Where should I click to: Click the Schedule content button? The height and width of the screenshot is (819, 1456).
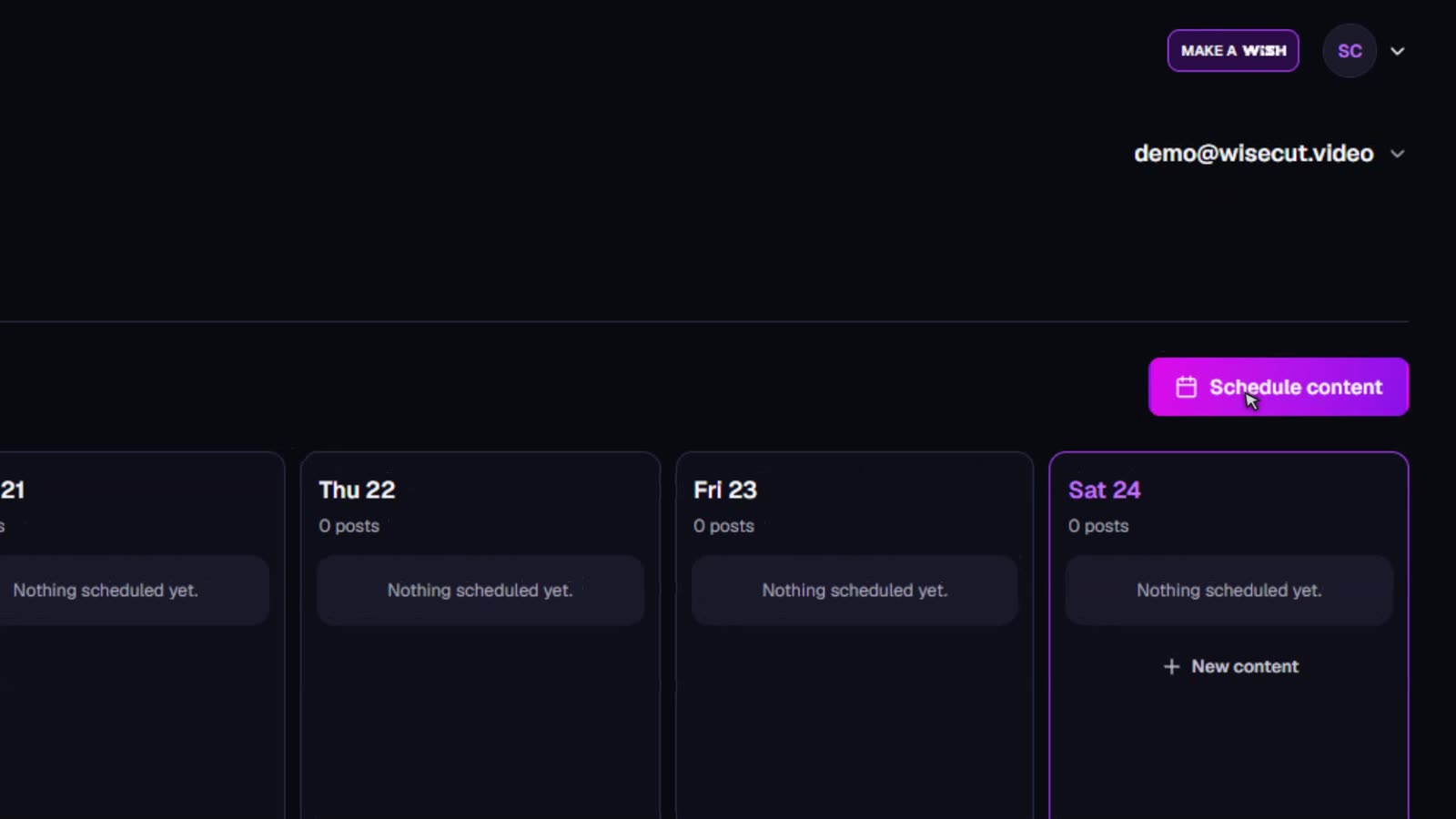[1279, 387]
